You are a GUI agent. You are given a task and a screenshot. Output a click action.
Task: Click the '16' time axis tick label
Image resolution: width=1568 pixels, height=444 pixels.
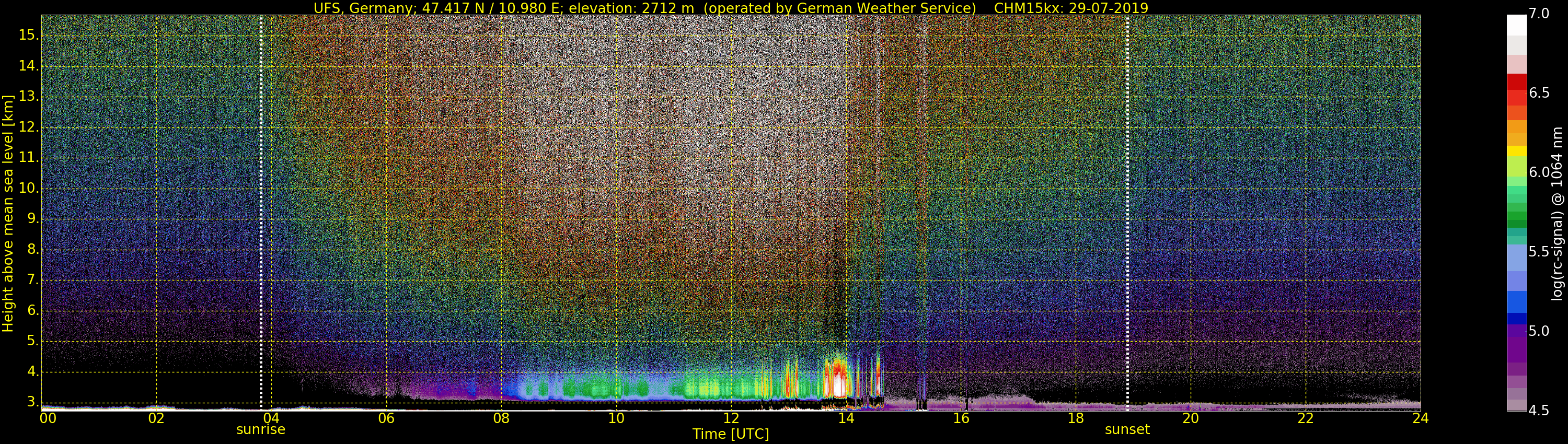[961, 418]
